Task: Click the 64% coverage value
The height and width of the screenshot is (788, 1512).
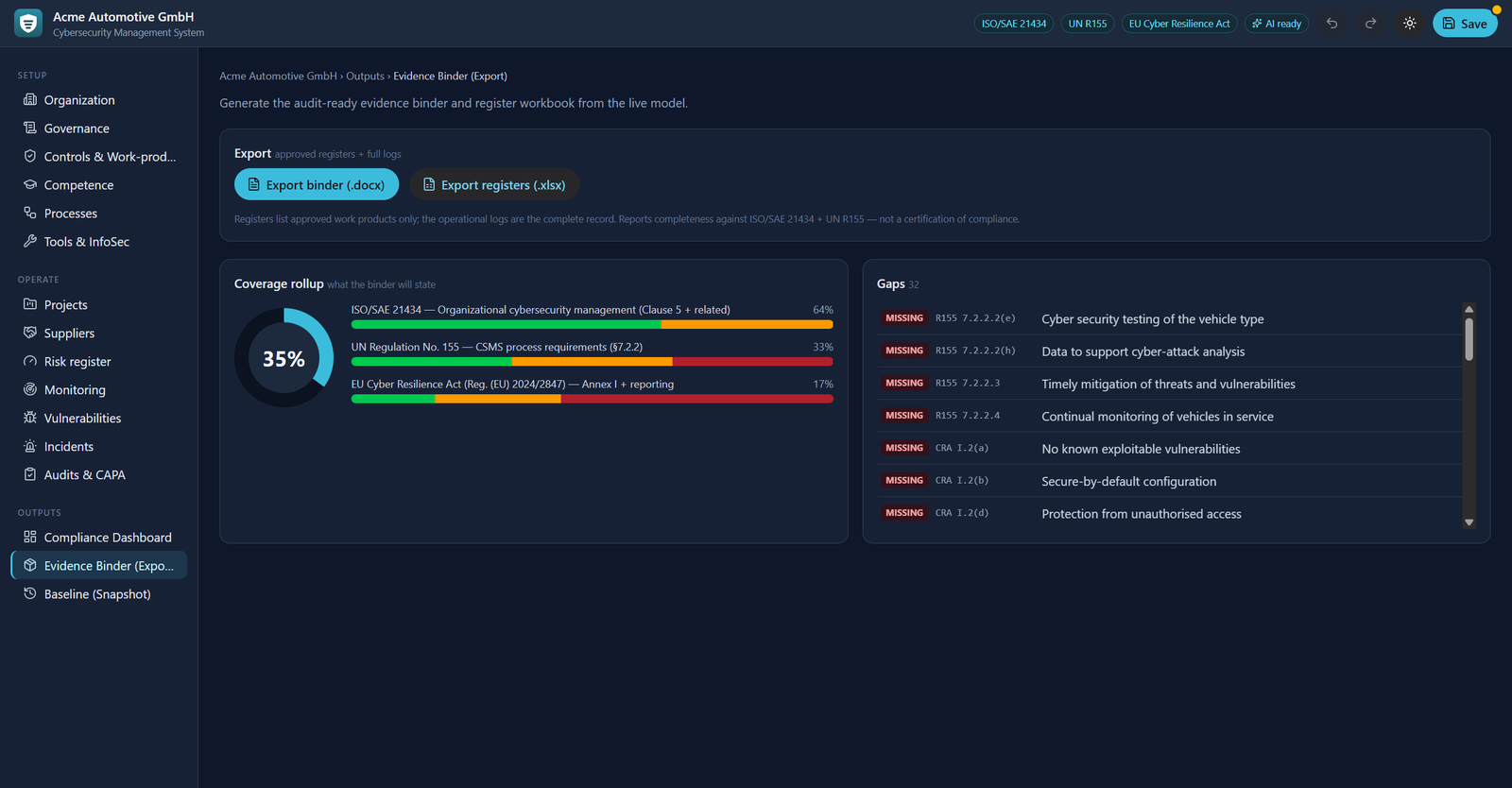Action: click(x=823, y=310)
